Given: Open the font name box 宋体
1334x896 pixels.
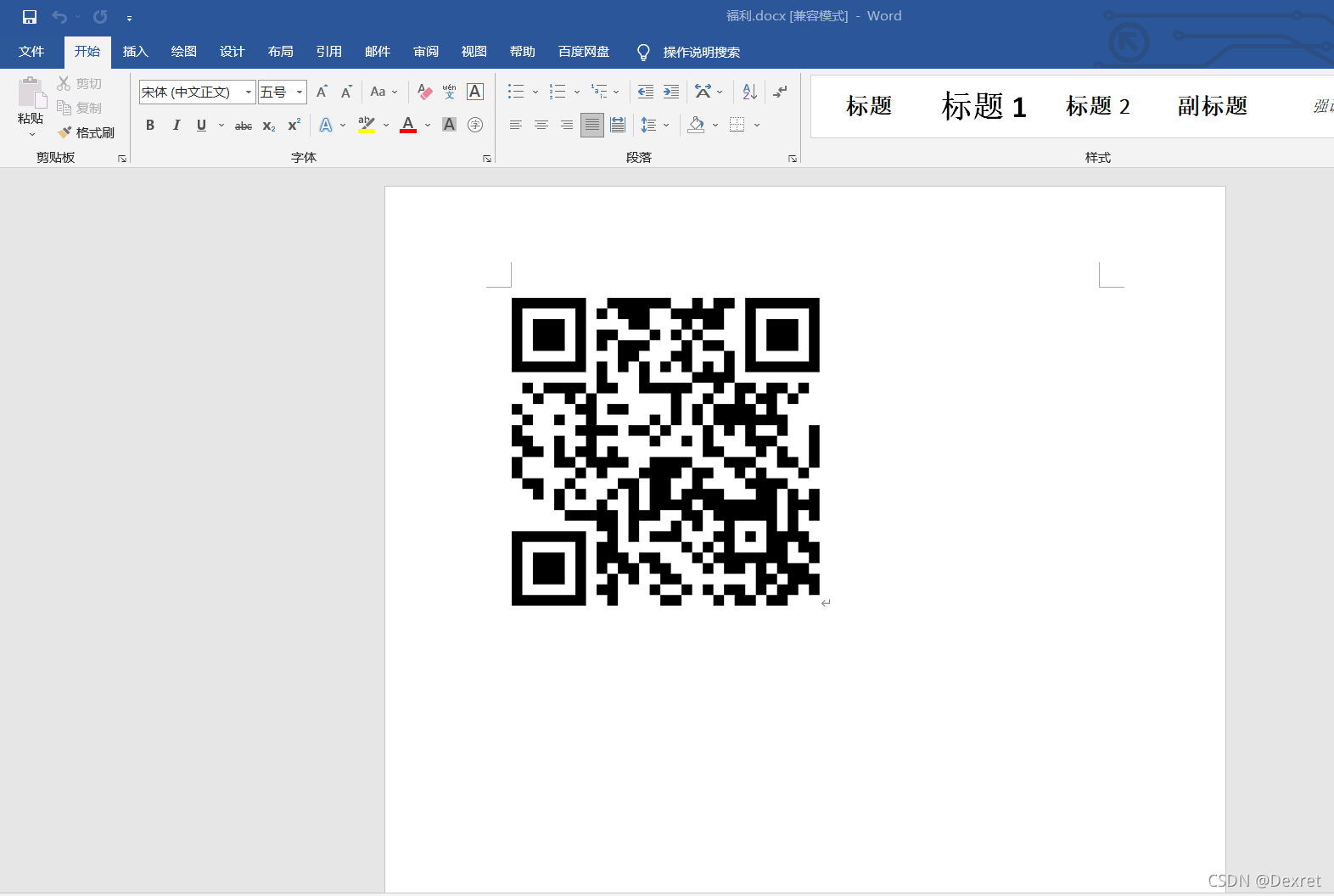Looking at the screenshot, I should pyautogui.click(x=197, y=92).
